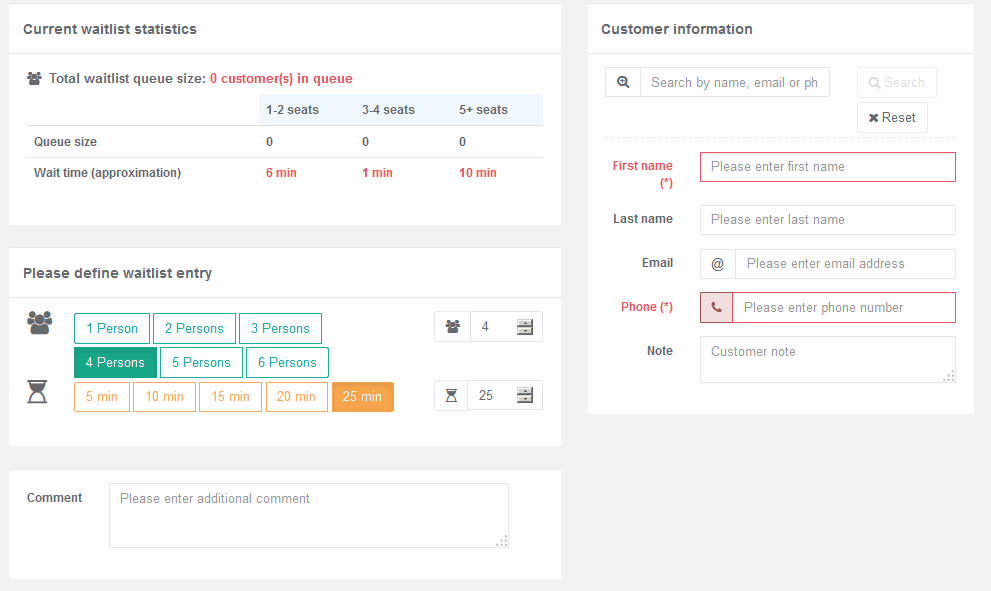
Task: Click the queue icon beside Total waitlist queue size
Action: tap(34, 78)
